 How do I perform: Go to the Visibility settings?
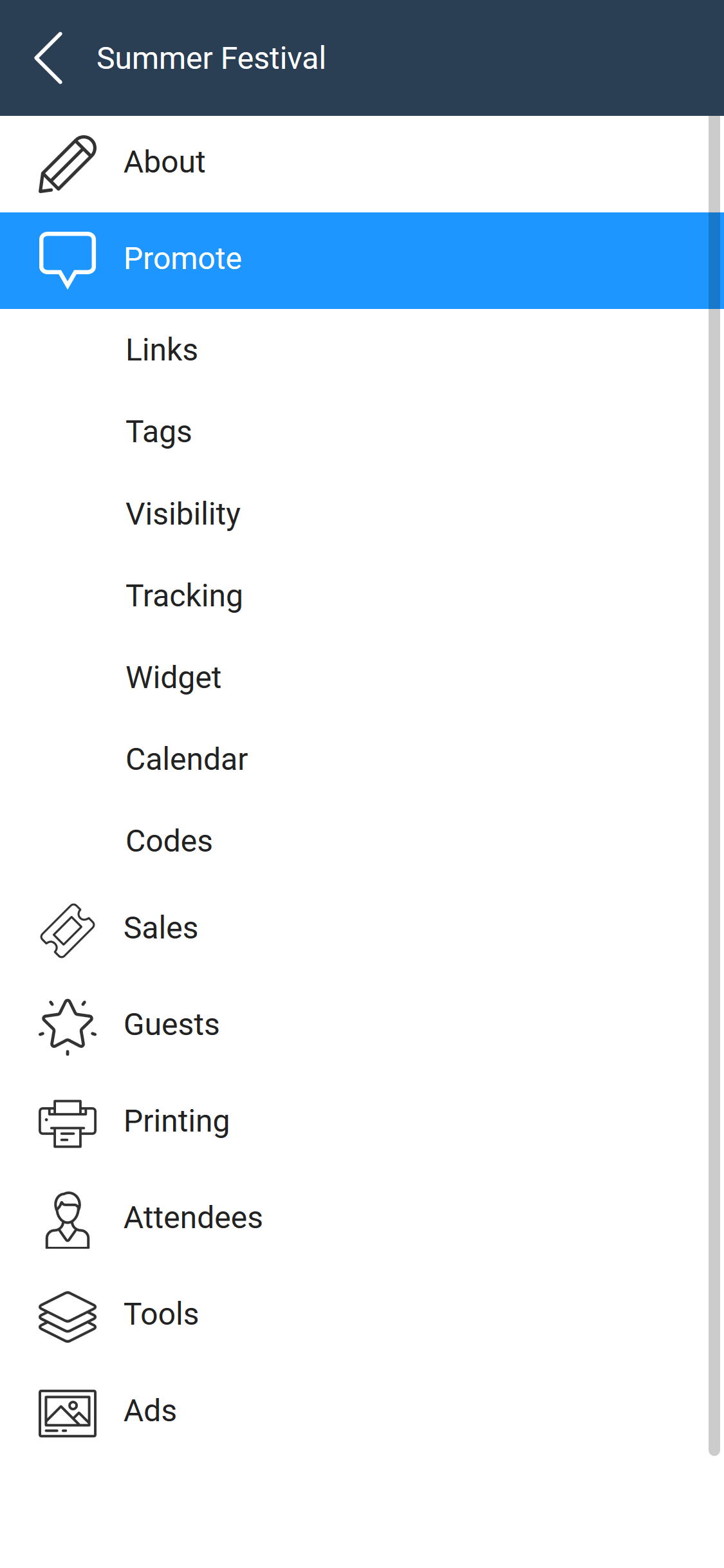point(183,514)
